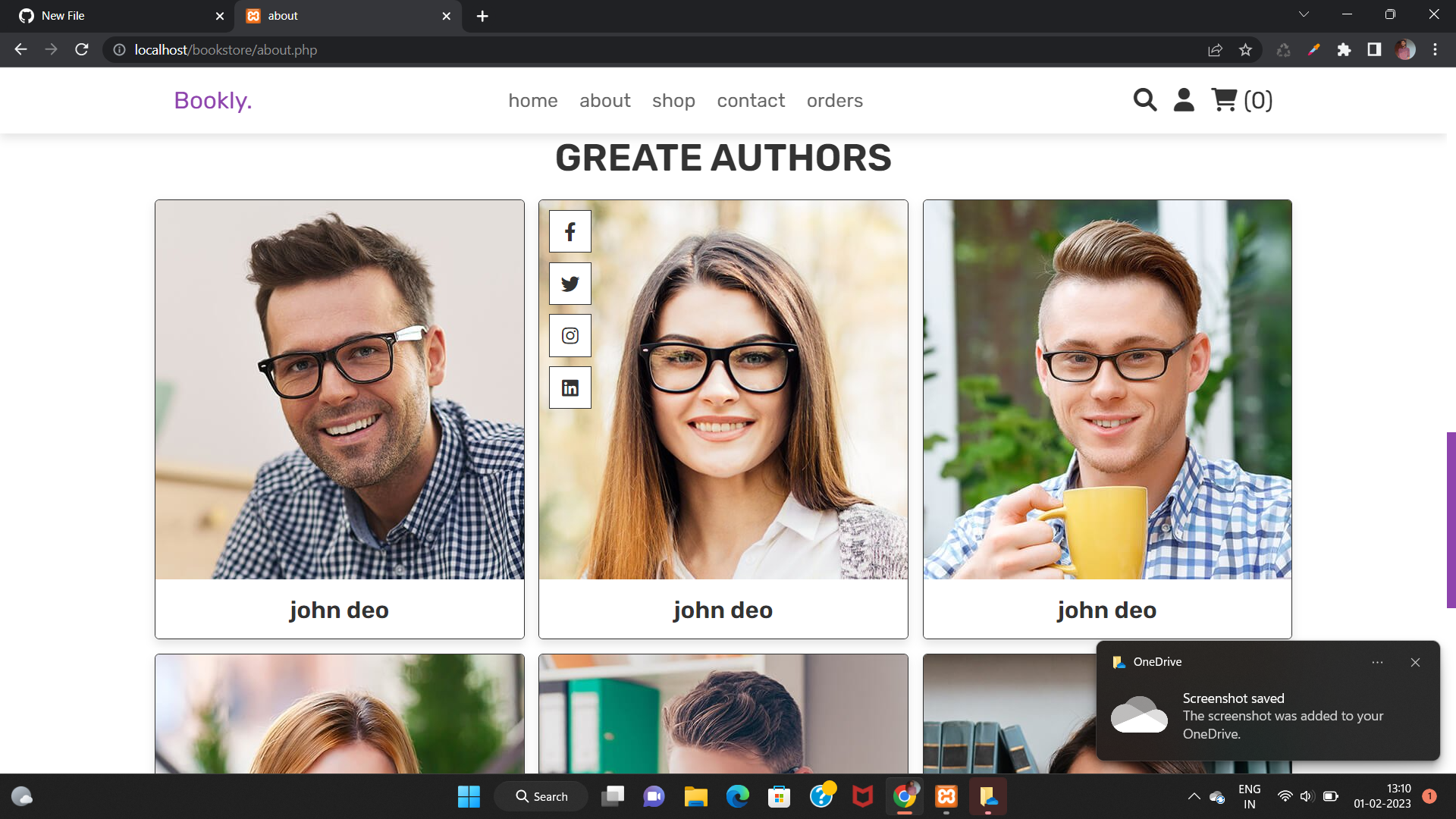Screen dimensions: 1456x819
Task: Go to the shop page
Action: click(673, 100)
